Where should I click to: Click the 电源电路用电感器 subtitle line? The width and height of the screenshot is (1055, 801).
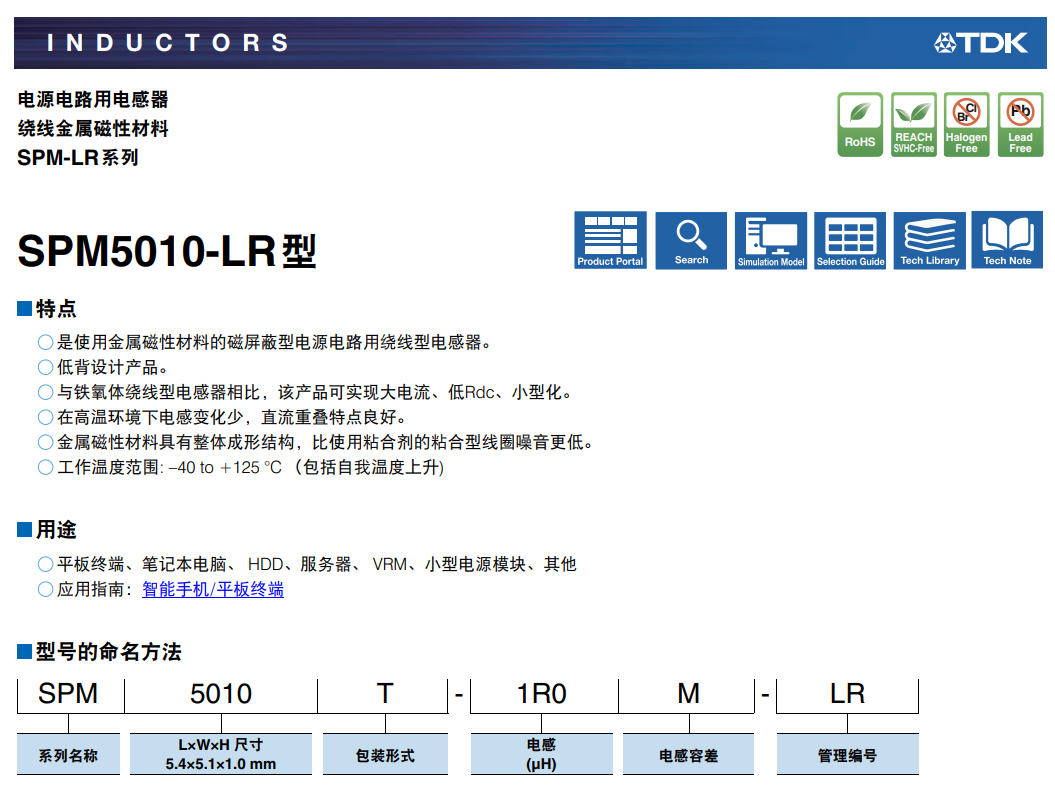click(x=93, y=100)
